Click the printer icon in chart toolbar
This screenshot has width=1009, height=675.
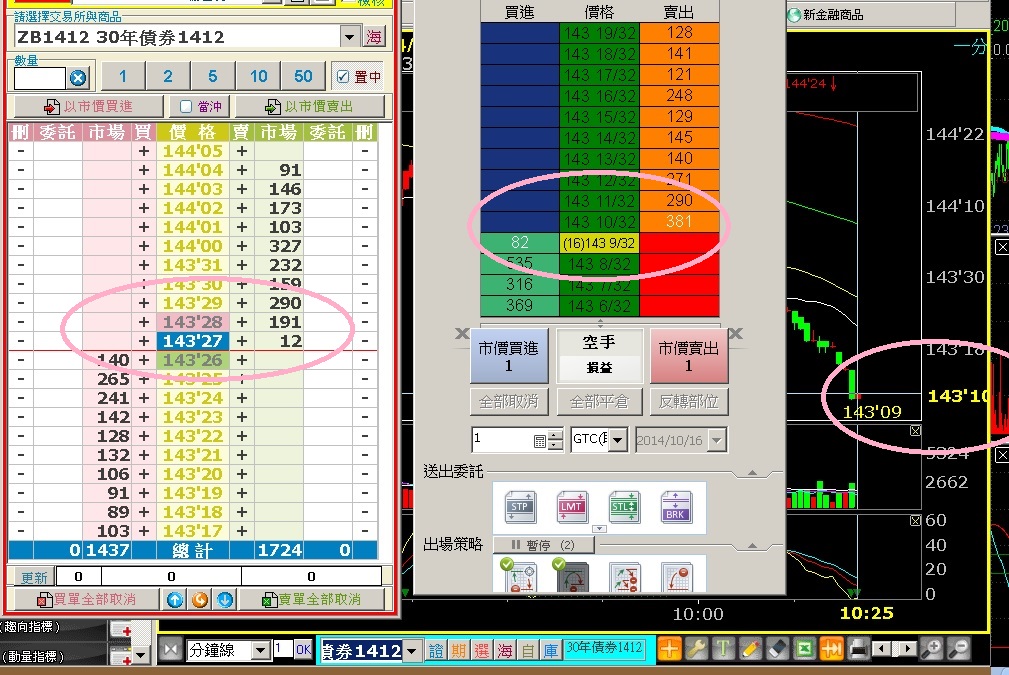[x=858, y=649]
